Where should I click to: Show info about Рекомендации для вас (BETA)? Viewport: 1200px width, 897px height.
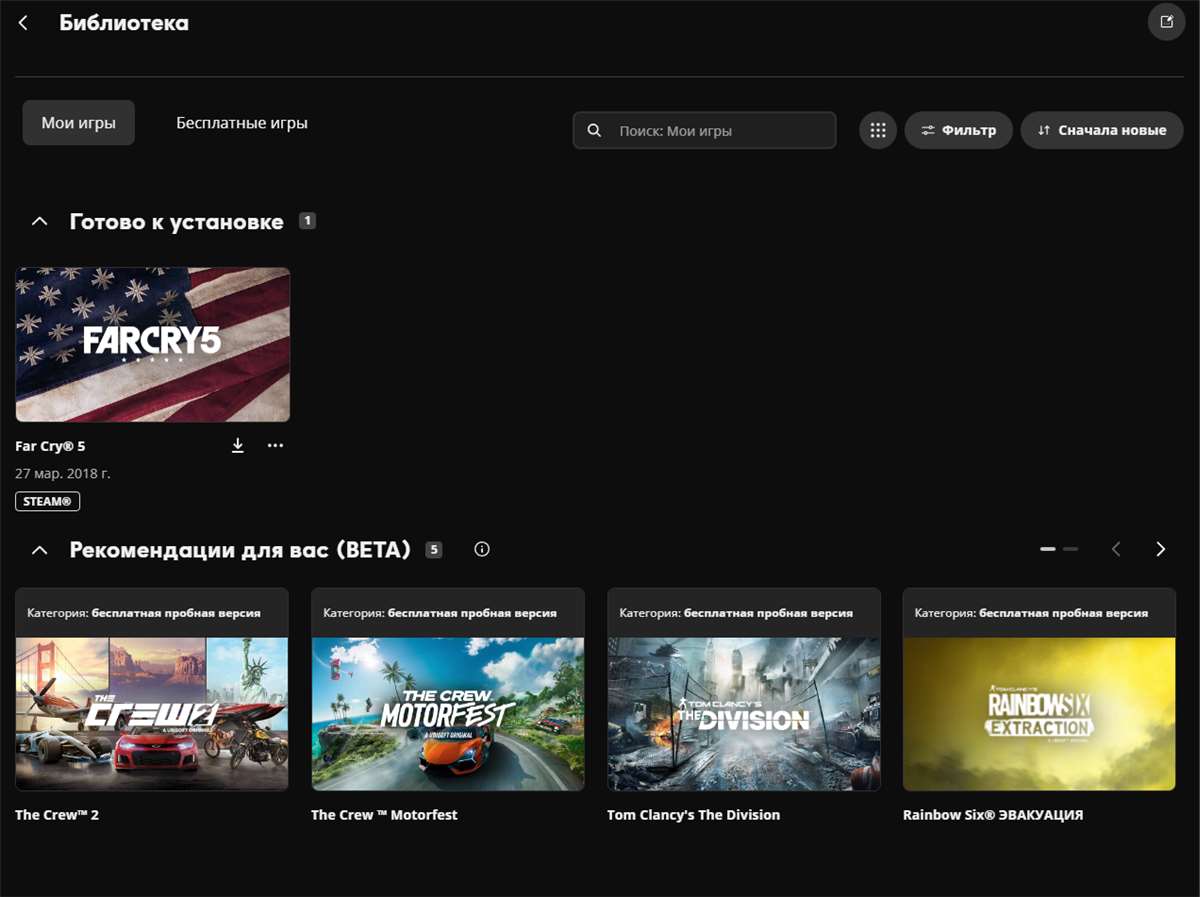pyautogui.click(x=482, y=549)
